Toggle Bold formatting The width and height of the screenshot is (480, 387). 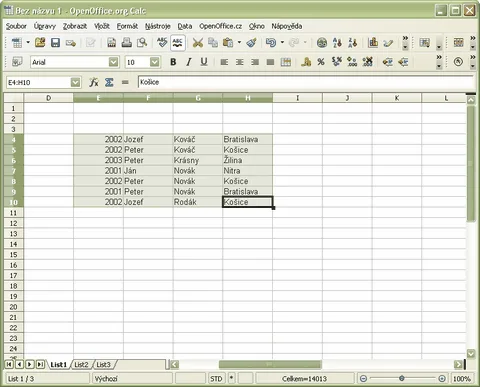click(173, 62)
